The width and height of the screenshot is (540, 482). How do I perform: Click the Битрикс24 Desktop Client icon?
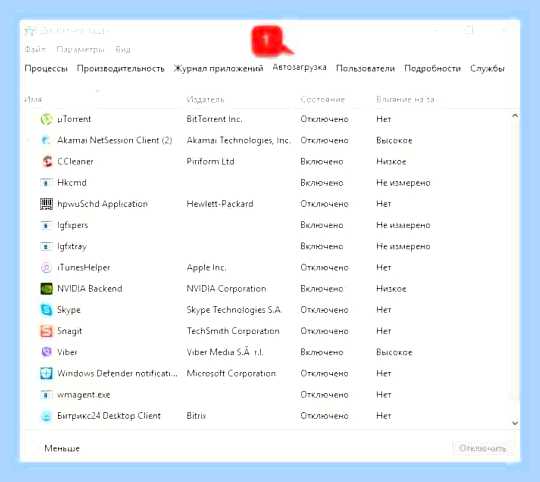coord(46,416)
